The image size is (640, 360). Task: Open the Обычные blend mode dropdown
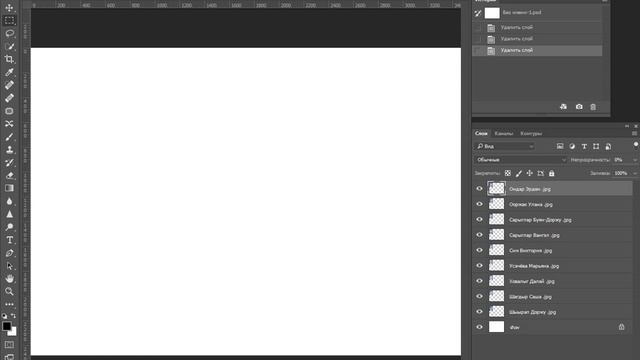coord(521,160)
